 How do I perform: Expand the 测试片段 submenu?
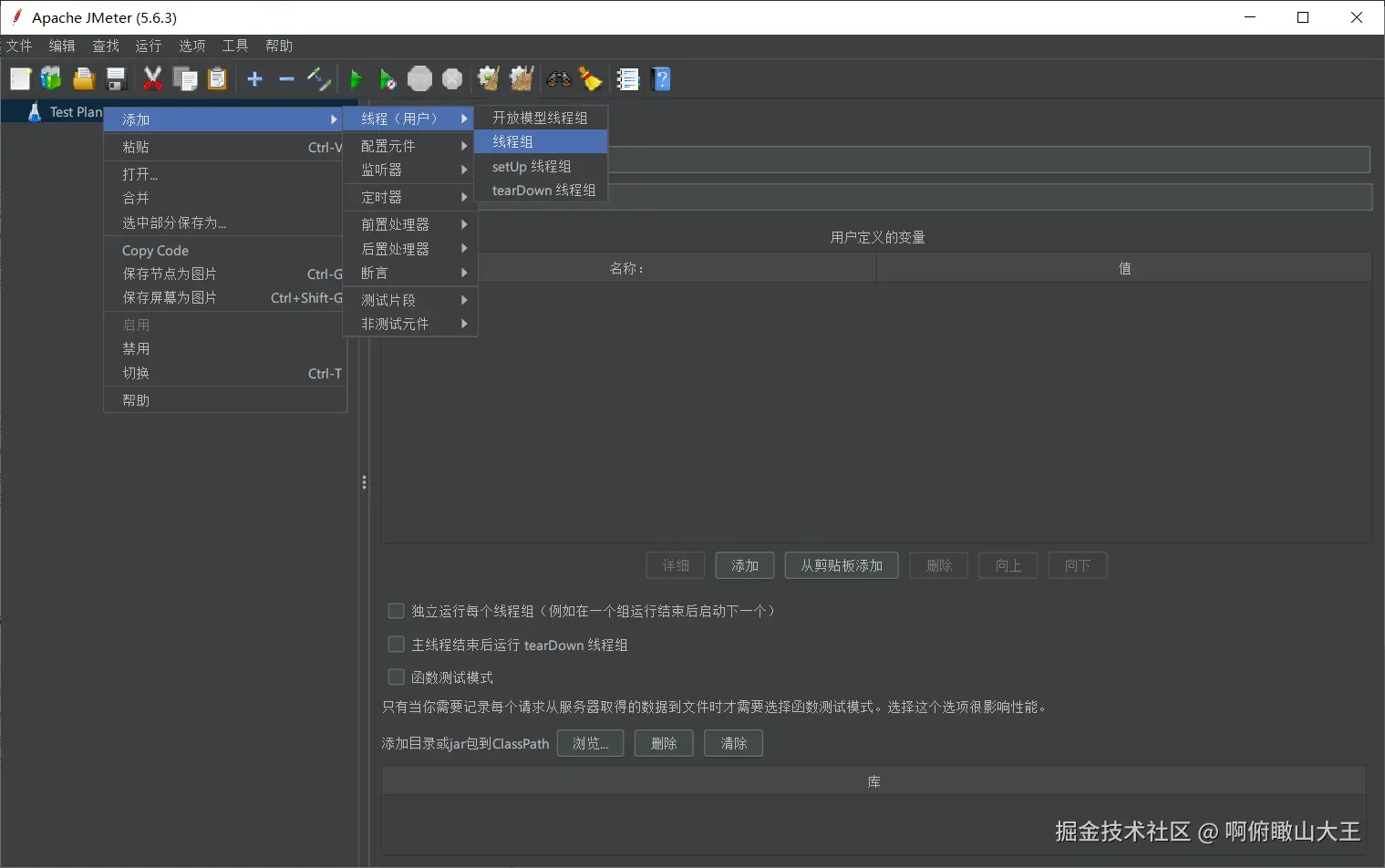click(x=410, y=300)
